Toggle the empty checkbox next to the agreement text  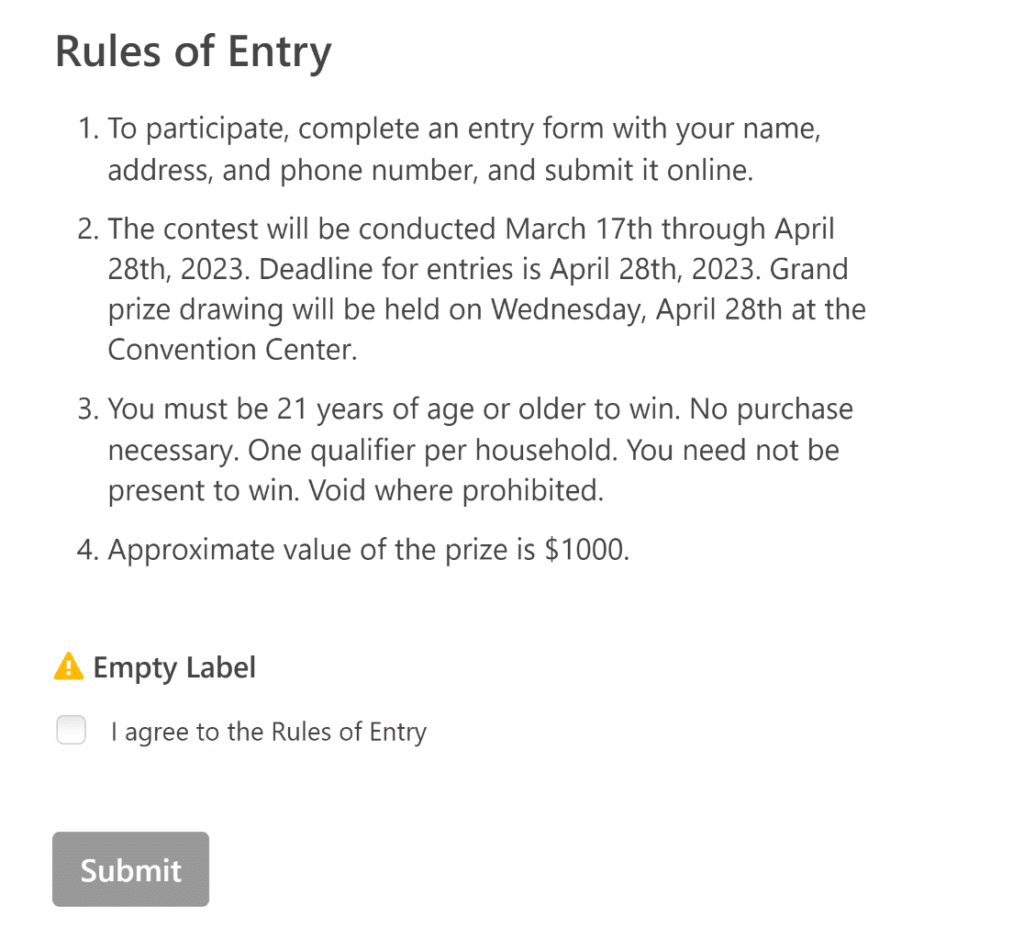pyautogui.click(x=71, y=730)
